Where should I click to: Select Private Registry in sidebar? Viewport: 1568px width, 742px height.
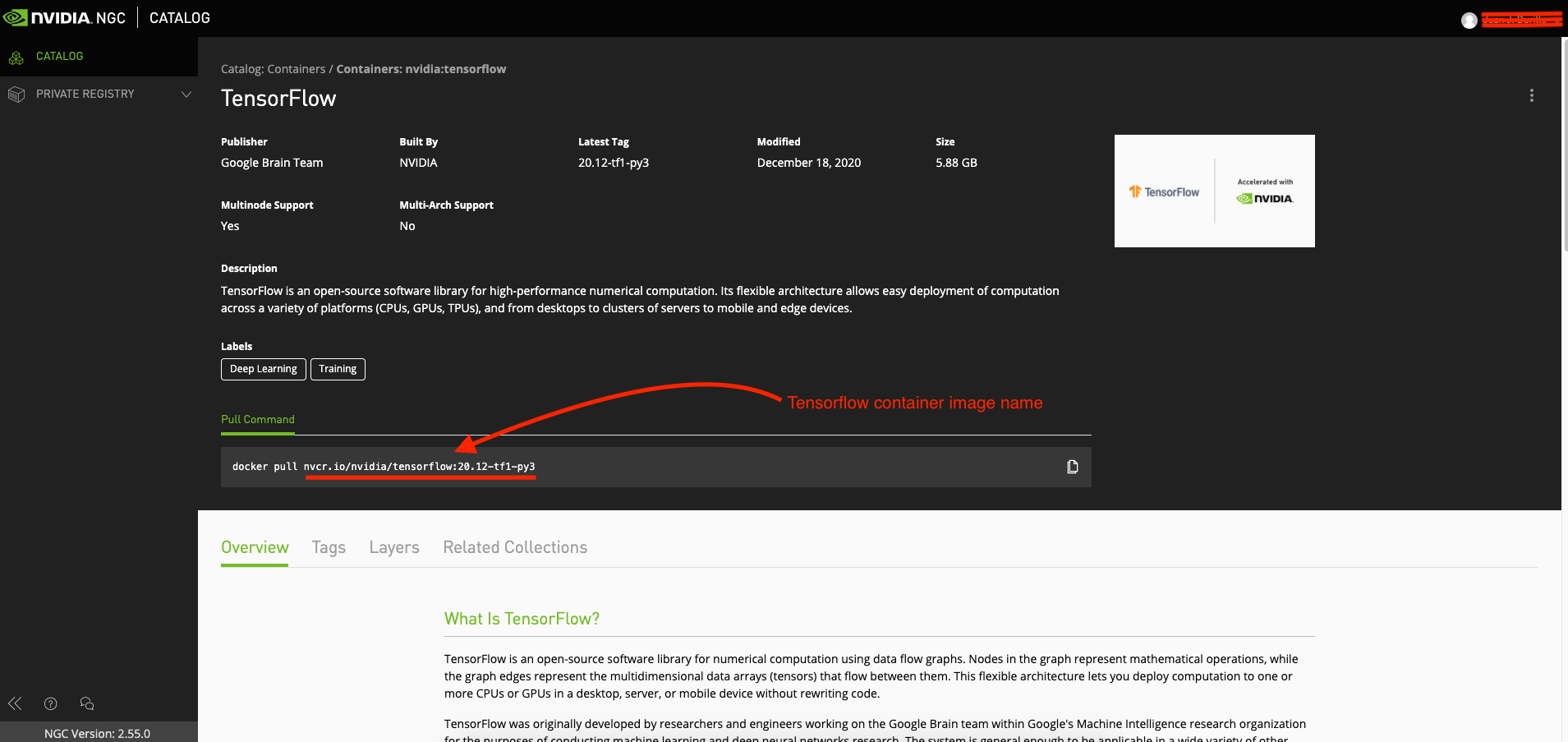[99, 94]
